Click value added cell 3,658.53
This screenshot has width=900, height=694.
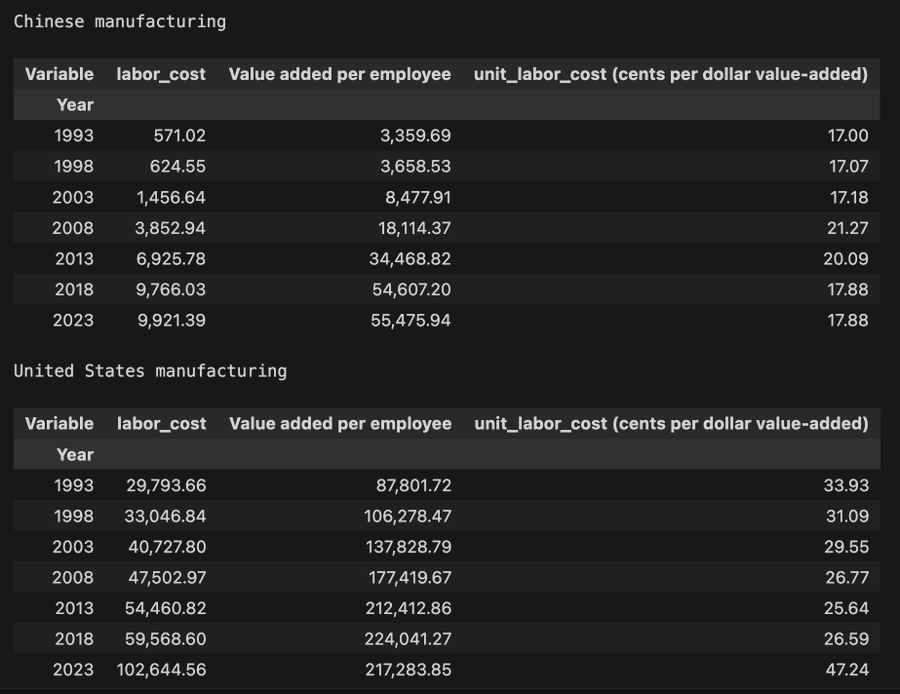click(x=416, y=166)
